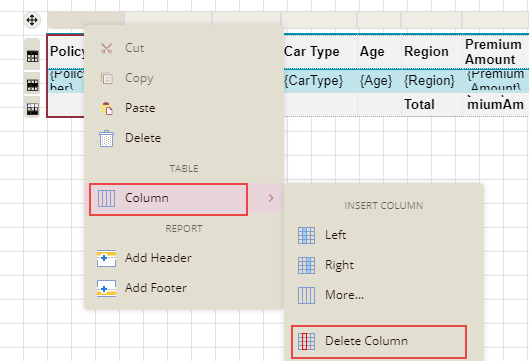The height and width of the screenshot is (361, 529).
Task: Click column handle above Premium Amount
Action: coord(495,20)
